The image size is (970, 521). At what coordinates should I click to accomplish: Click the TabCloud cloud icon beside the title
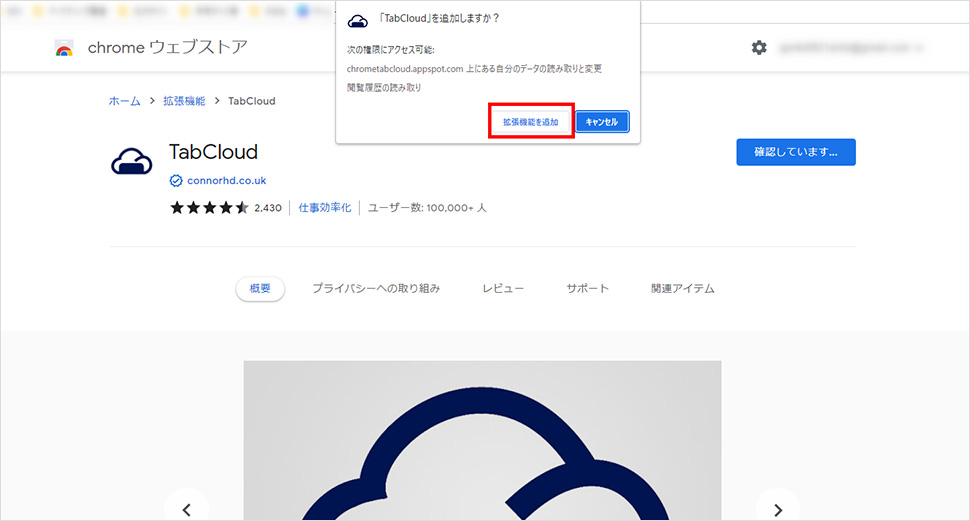click(x=132, y=162)
